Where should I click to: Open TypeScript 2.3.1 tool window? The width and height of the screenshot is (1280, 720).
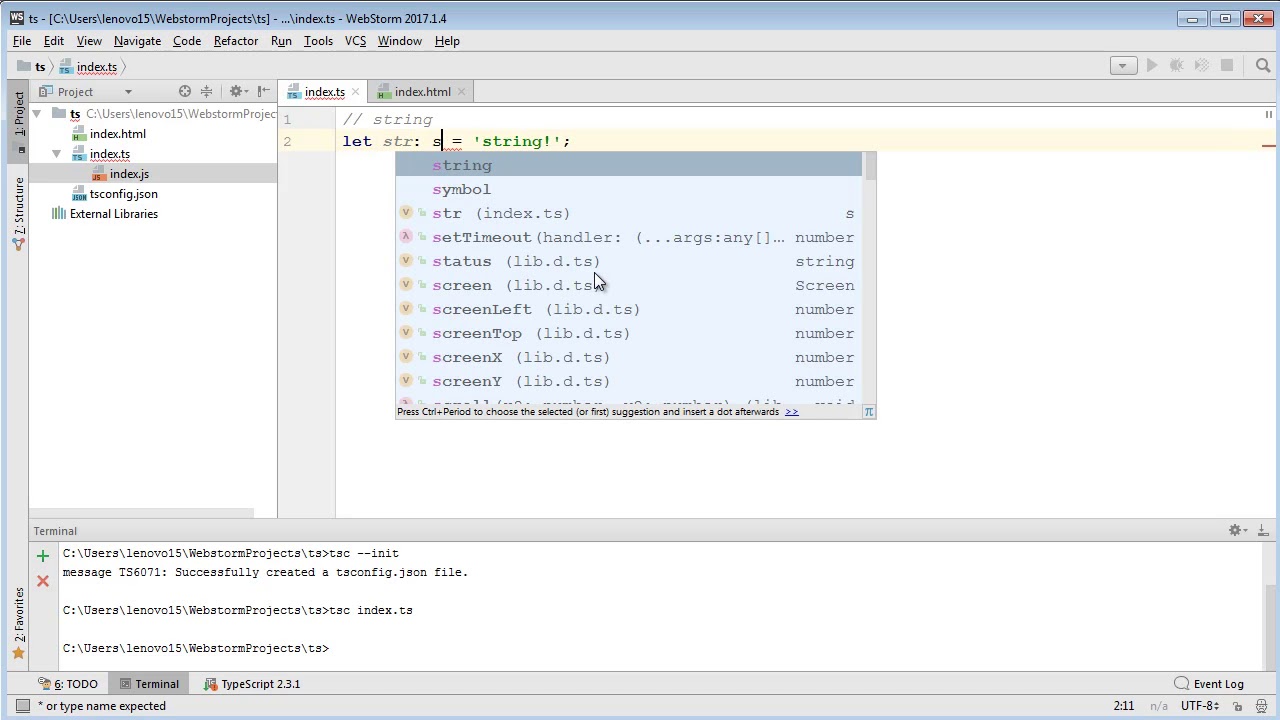[x=251, y=684]
